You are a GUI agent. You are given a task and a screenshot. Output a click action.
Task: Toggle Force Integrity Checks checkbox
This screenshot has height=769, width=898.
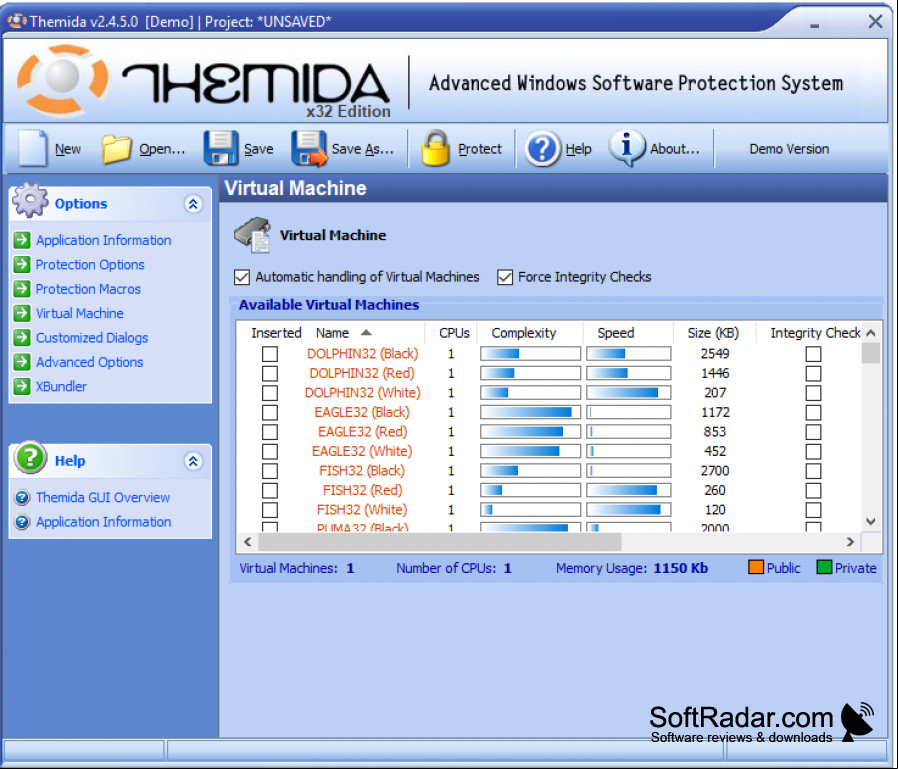(505, 277)
